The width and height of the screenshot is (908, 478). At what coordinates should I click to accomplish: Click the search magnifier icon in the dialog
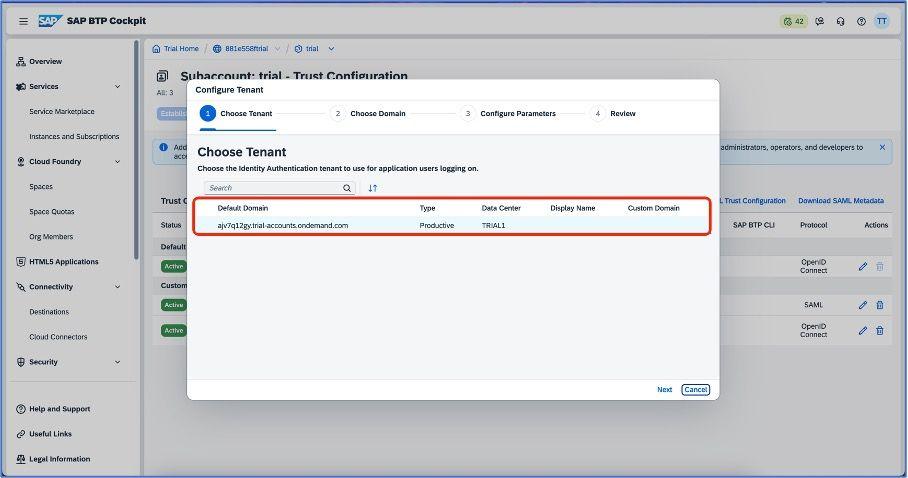coord(347,188)
